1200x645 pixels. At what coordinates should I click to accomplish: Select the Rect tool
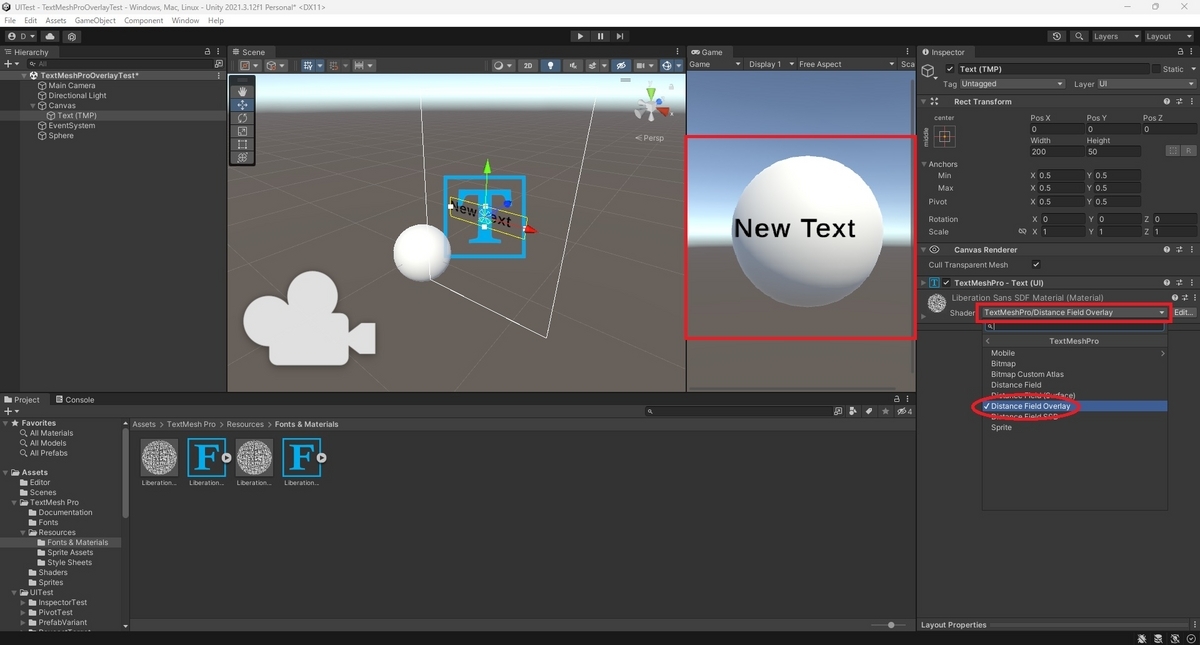[x=242, y=144]
